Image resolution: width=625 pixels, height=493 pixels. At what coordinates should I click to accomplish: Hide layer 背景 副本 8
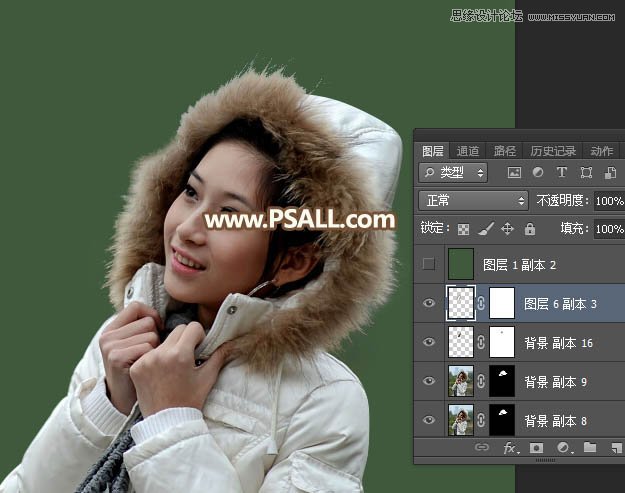429,420
